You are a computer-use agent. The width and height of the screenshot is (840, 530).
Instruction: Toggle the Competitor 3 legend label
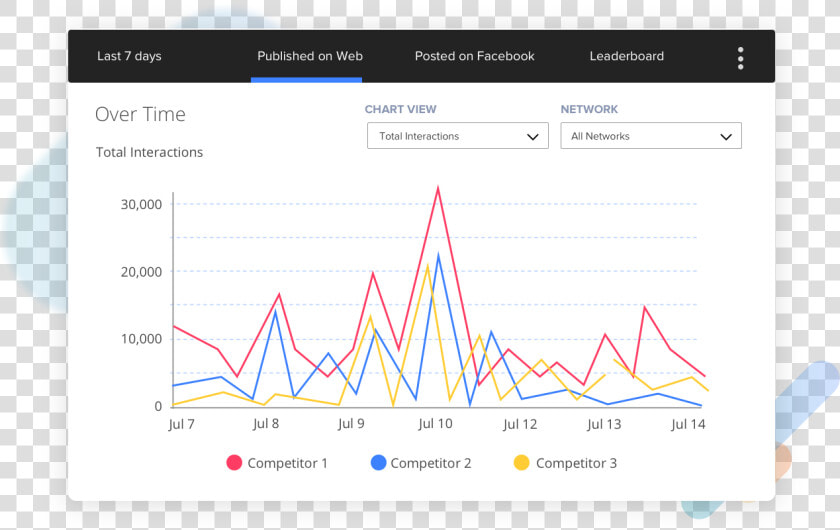click(576, 463)
